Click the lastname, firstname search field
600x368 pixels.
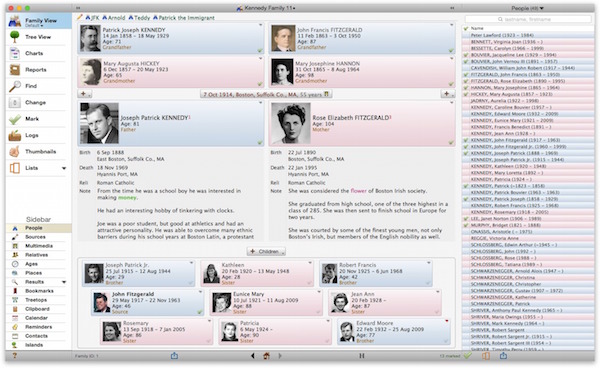pos(527,19)
